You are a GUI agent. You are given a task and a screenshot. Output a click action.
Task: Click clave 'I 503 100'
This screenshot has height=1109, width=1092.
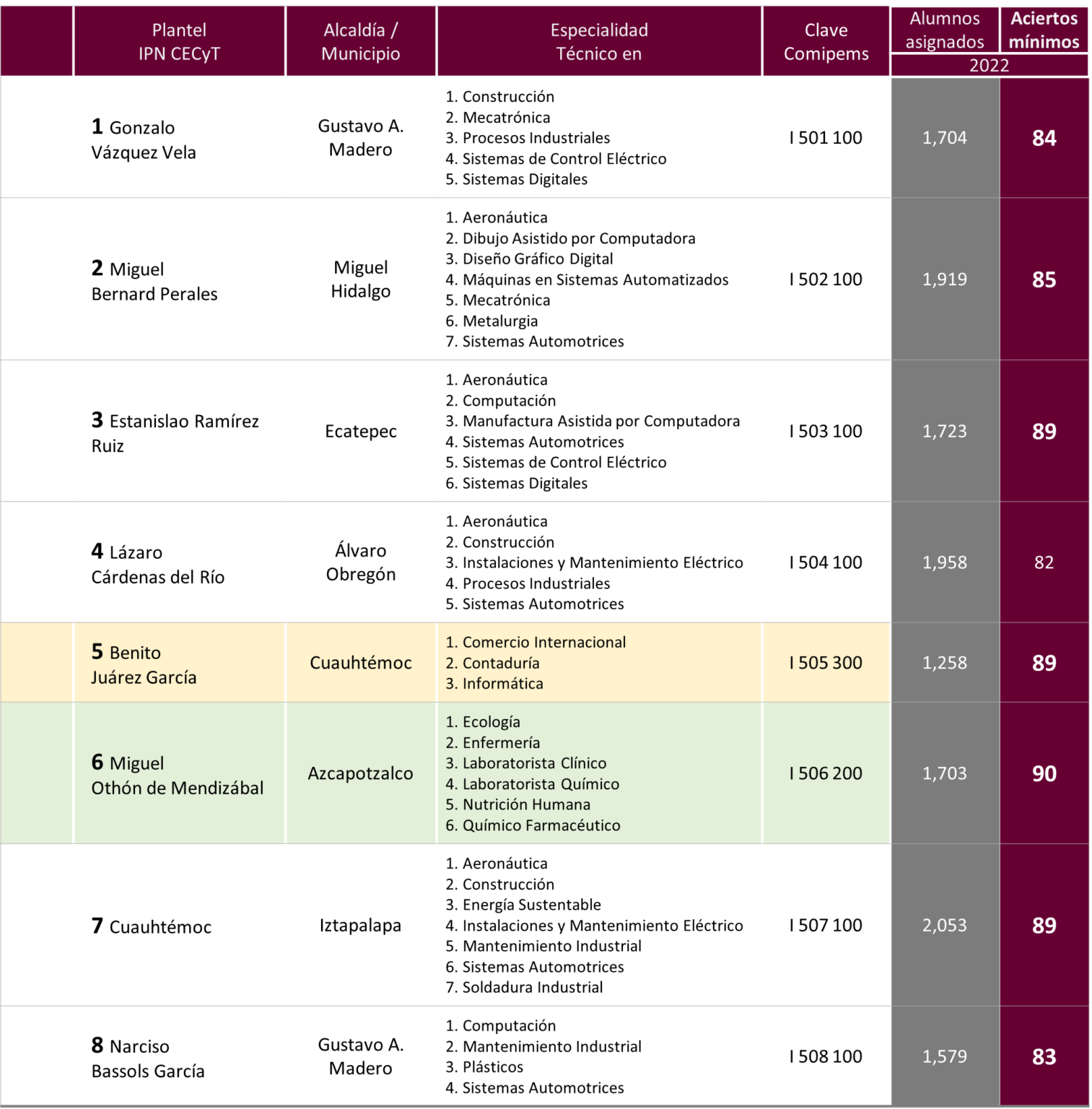click(826, 431)
